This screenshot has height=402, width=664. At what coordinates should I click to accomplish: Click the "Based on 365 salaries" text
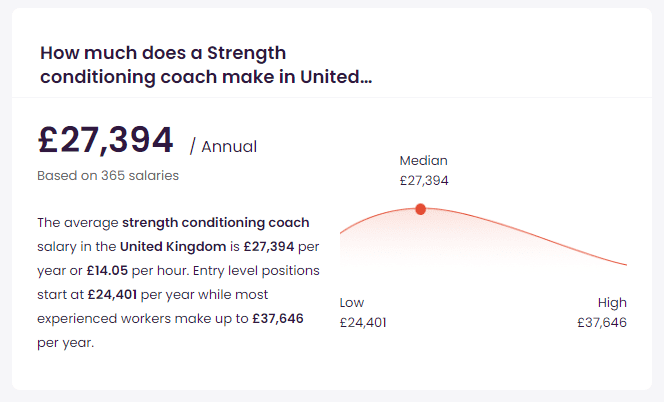(x=108, y=175)
